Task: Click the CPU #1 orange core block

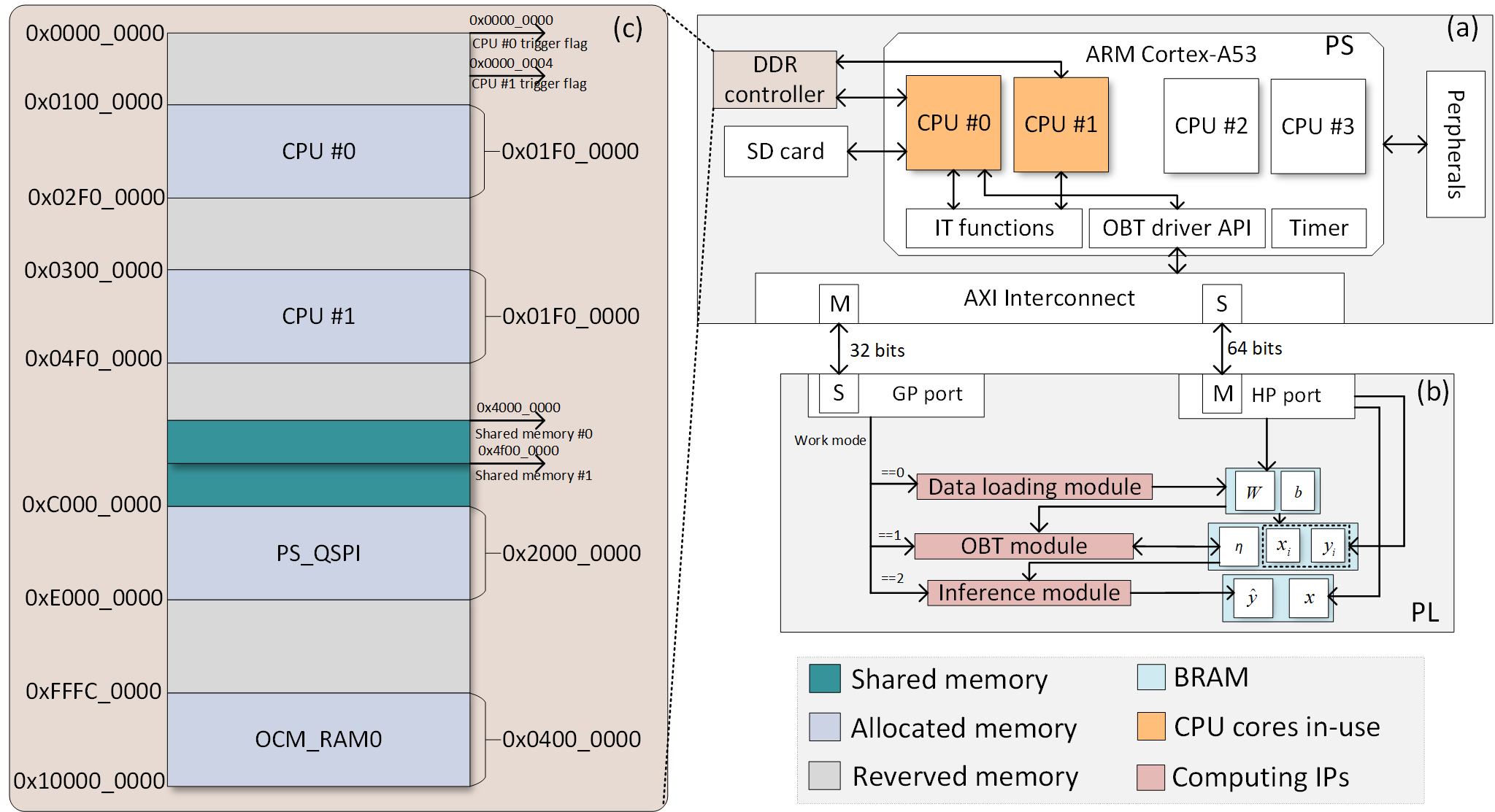Action: point(1060,124)
